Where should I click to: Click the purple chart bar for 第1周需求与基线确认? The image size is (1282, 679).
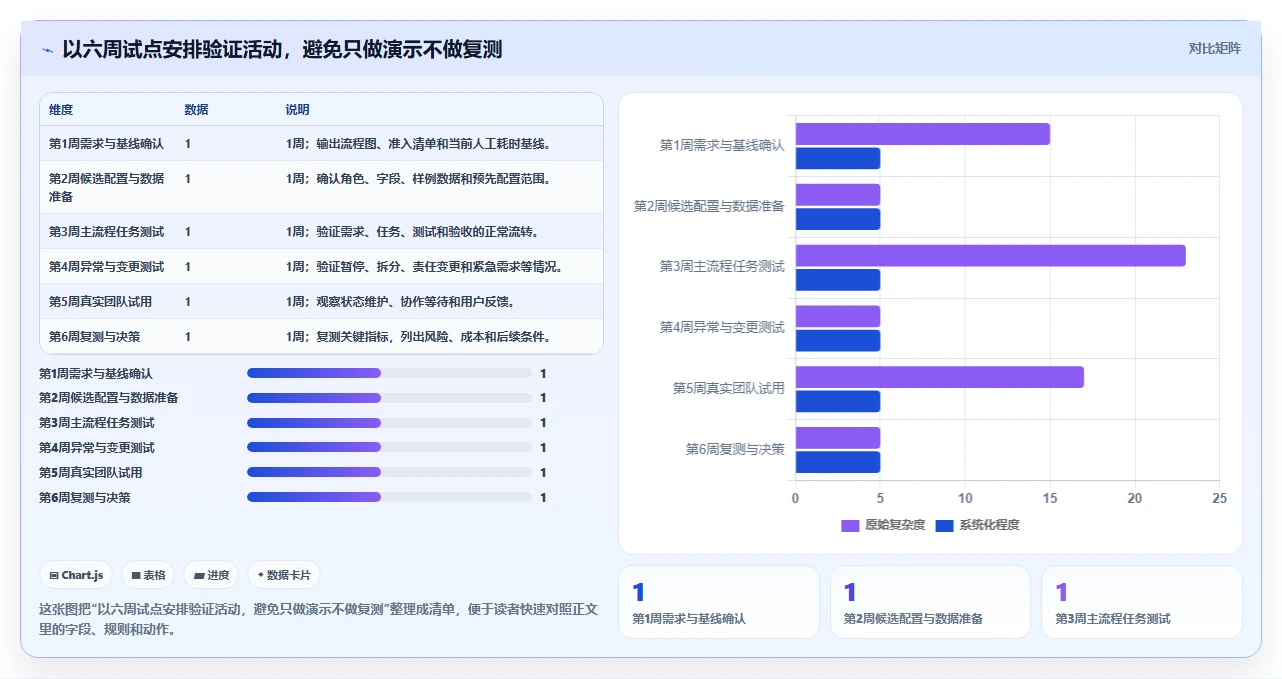click(922, 134)
